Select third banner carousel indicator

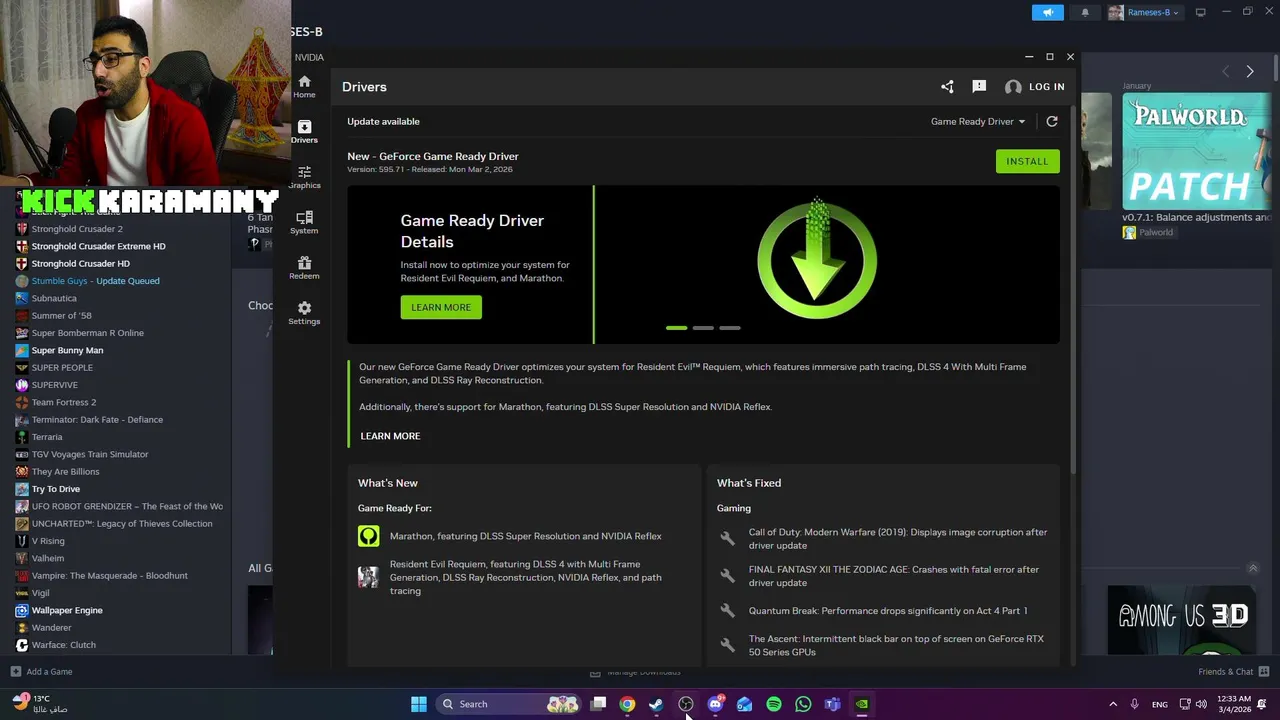[730, 328]
